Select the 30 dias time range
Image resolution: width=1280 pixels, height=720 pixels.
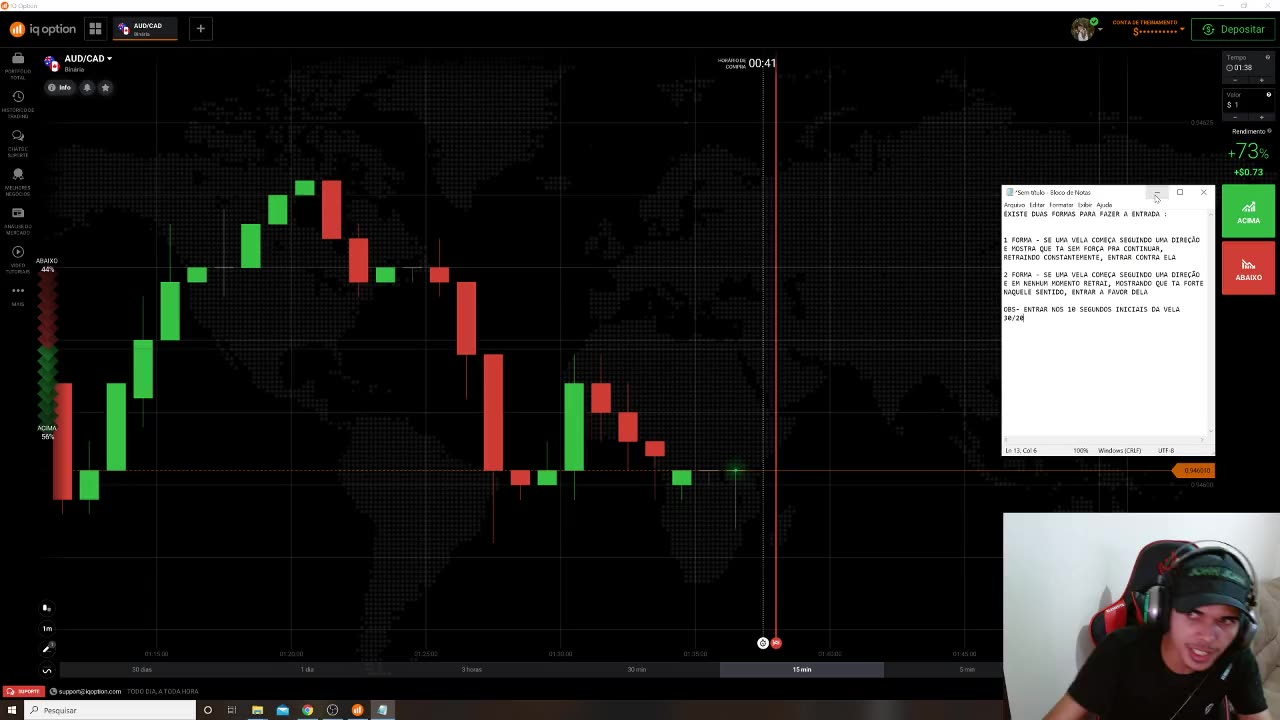(x=142, y=669)
